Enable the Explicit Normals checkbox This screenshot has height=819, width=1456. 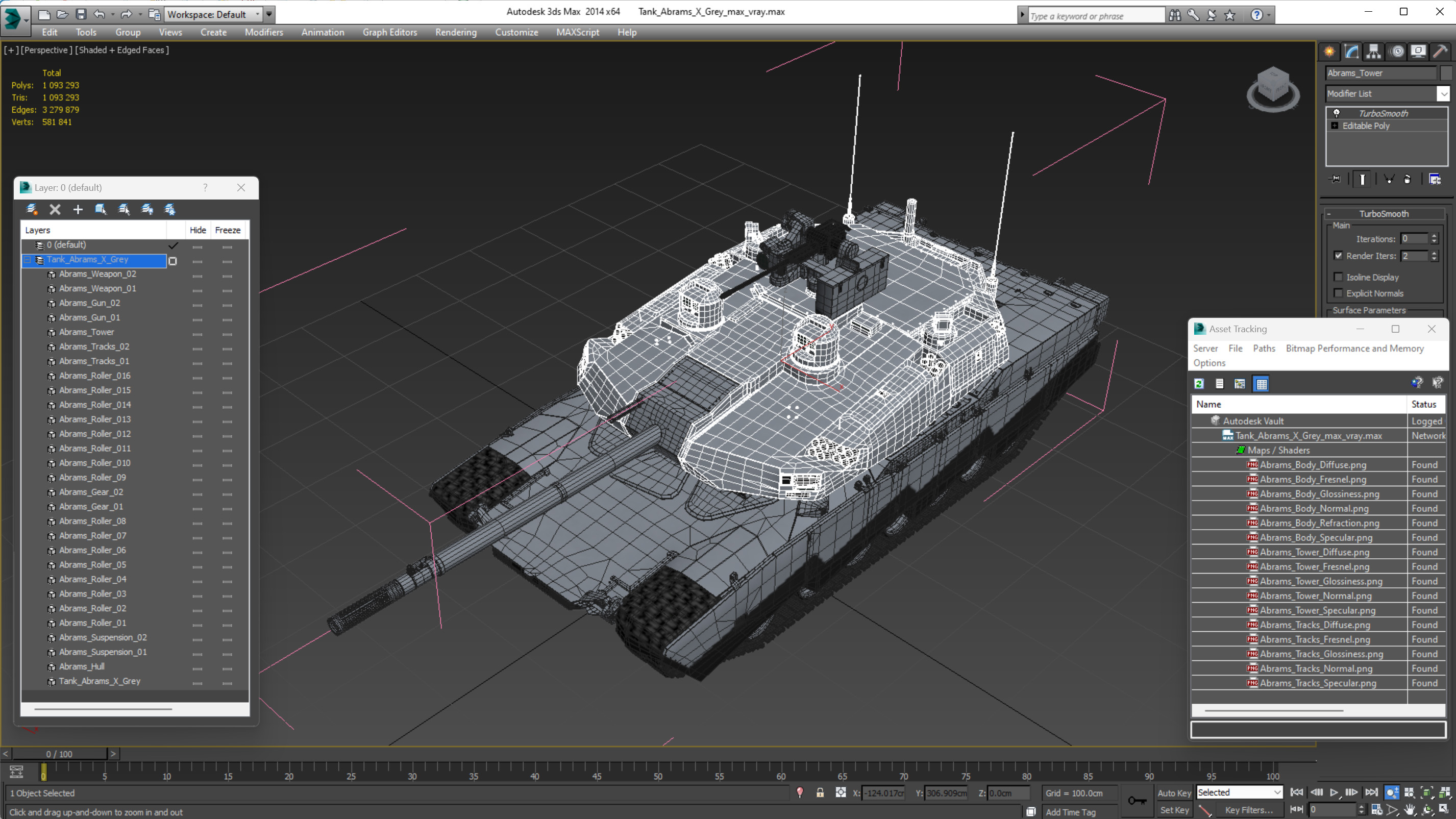1338,293
